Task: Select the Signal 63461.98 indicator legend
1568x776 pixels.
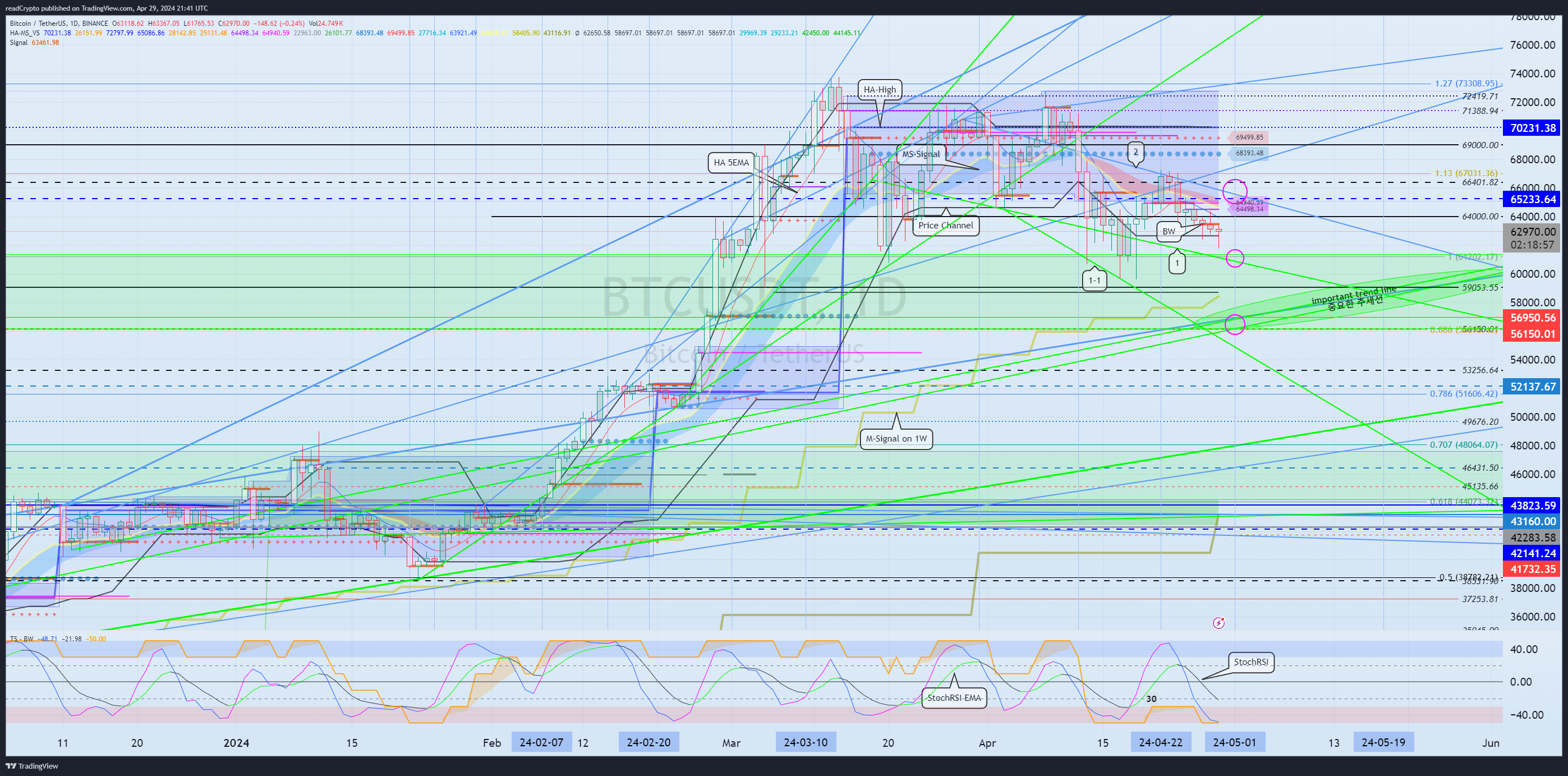Action: tap(34, 43)
